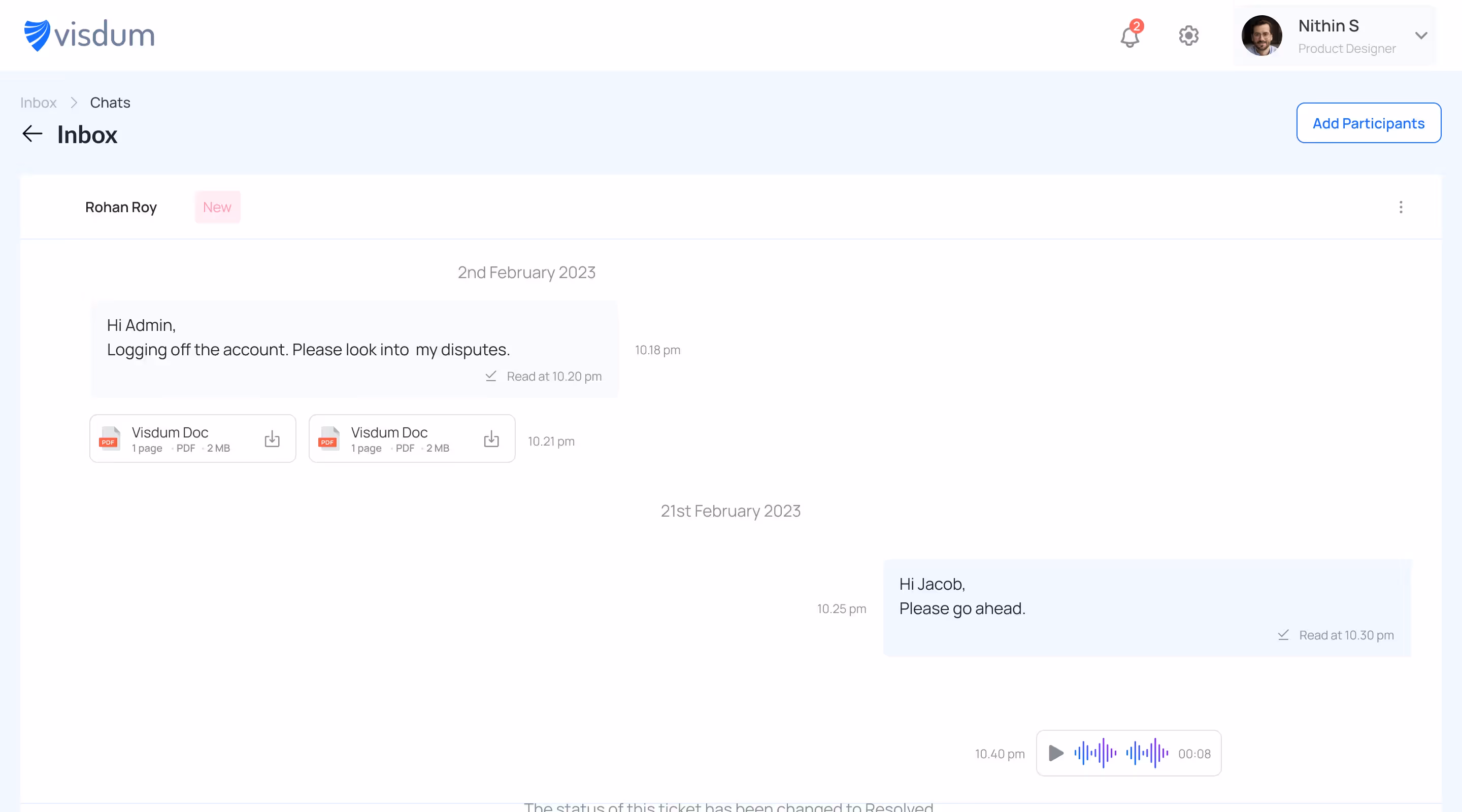The height and width of the screenshot is (812, 1462).
Task: Open the three-dot chat options menu
Action: [1401, 207]
